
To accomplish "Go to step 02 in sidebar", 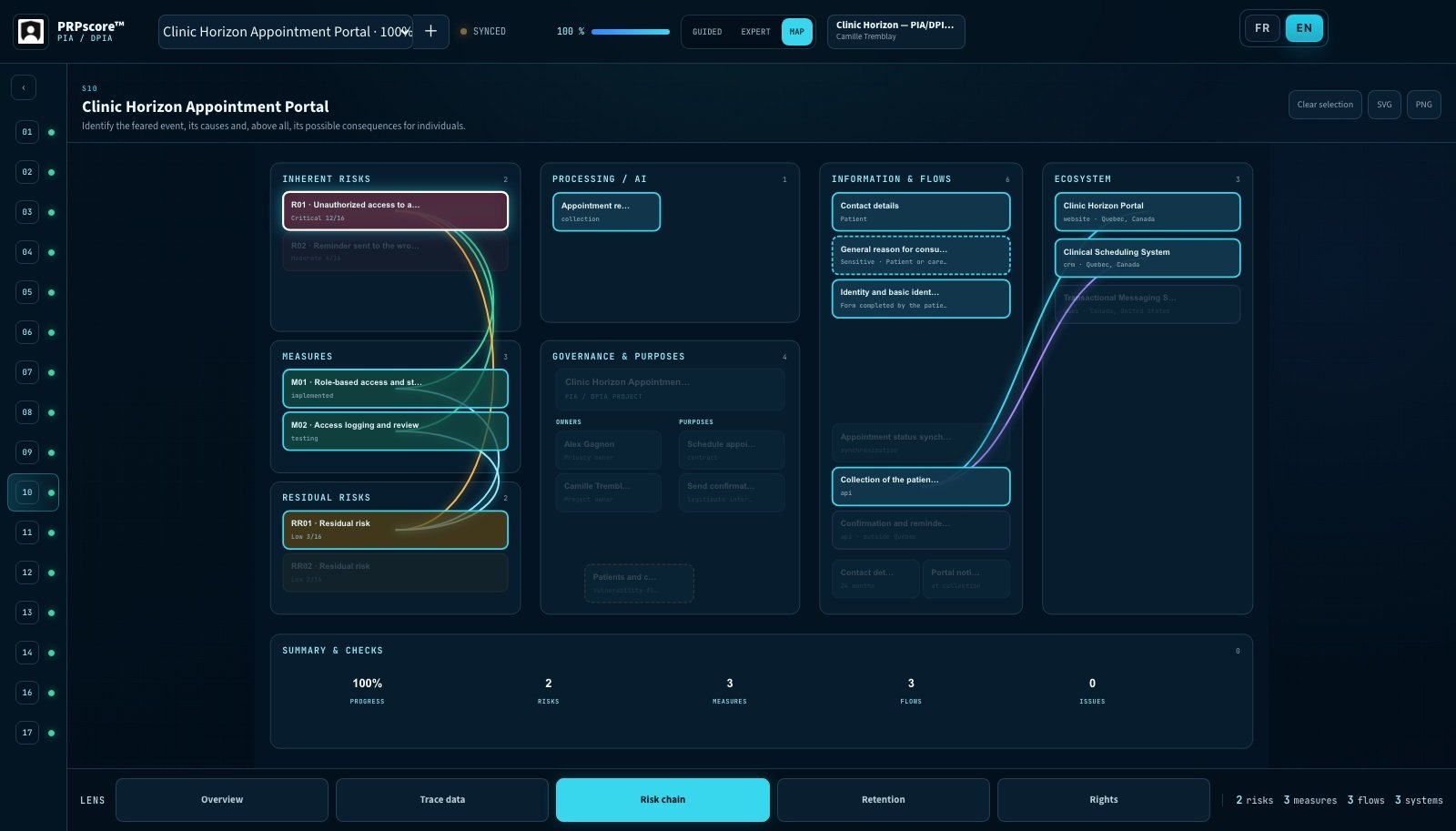I will pyautogui.click(x=27, y=172).
